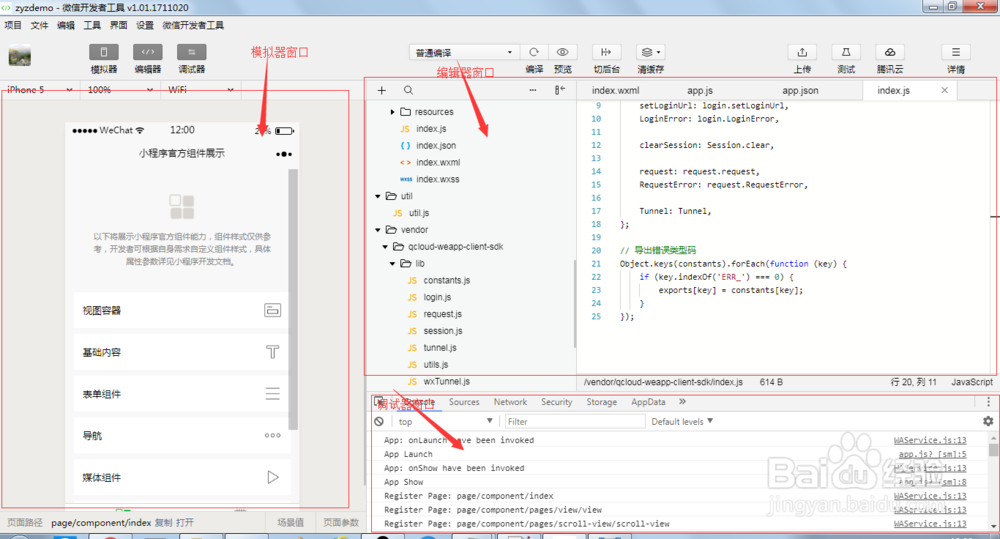Open index.json in the file tree
1000x539 pixels.
coord(436,145)
